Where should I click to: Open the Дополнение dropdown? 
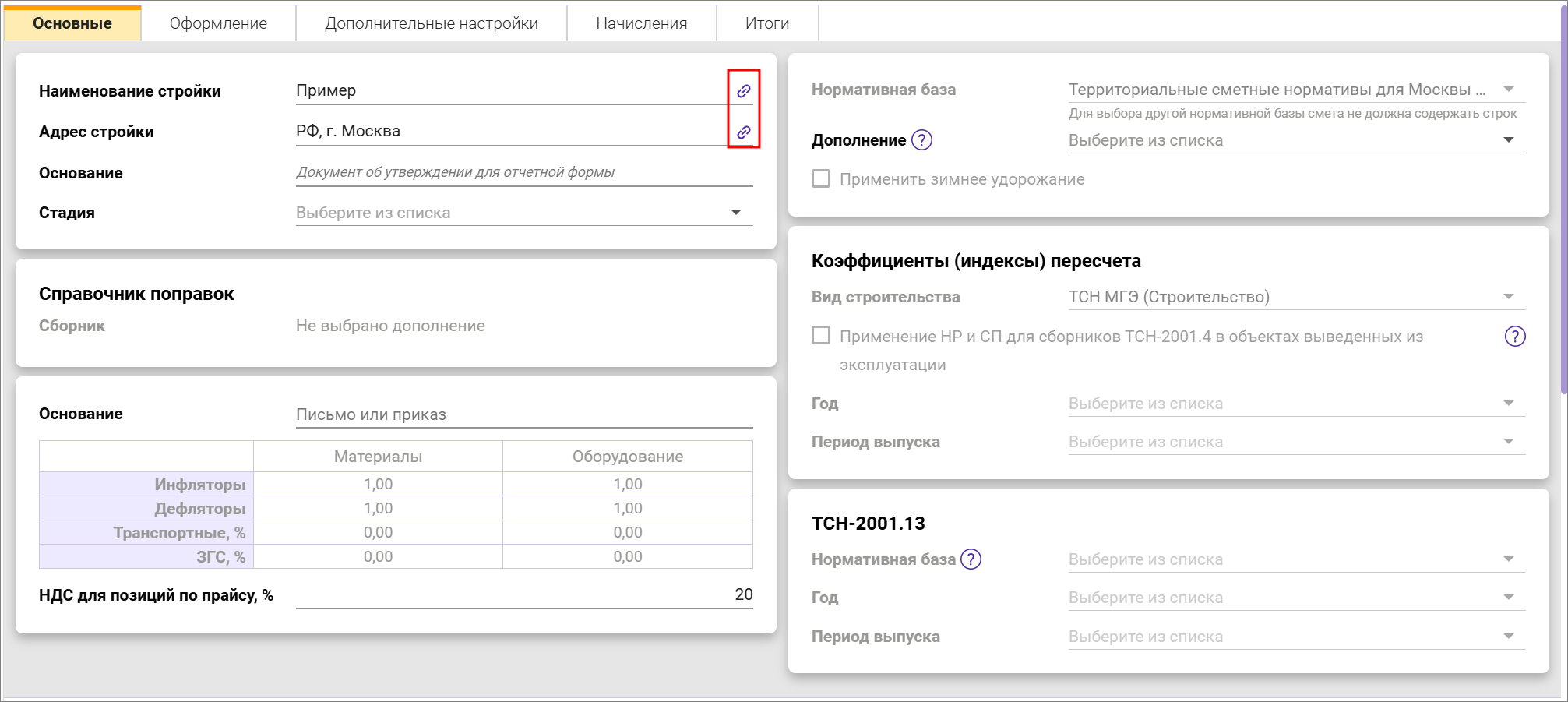tap(1508, 140)
